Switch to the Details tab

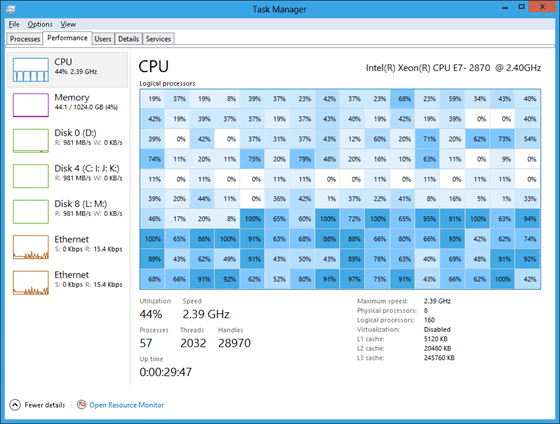(x=129, y=39)
